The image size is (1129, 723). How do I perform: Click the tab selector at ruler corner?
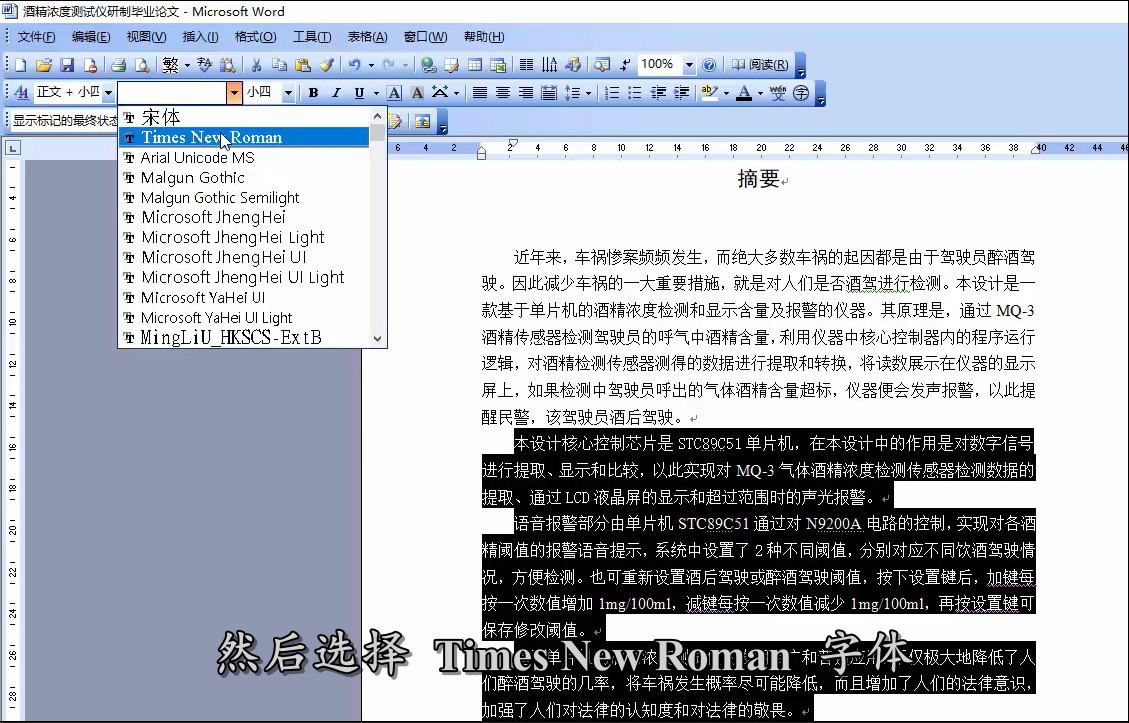click(x=13, y=148)
